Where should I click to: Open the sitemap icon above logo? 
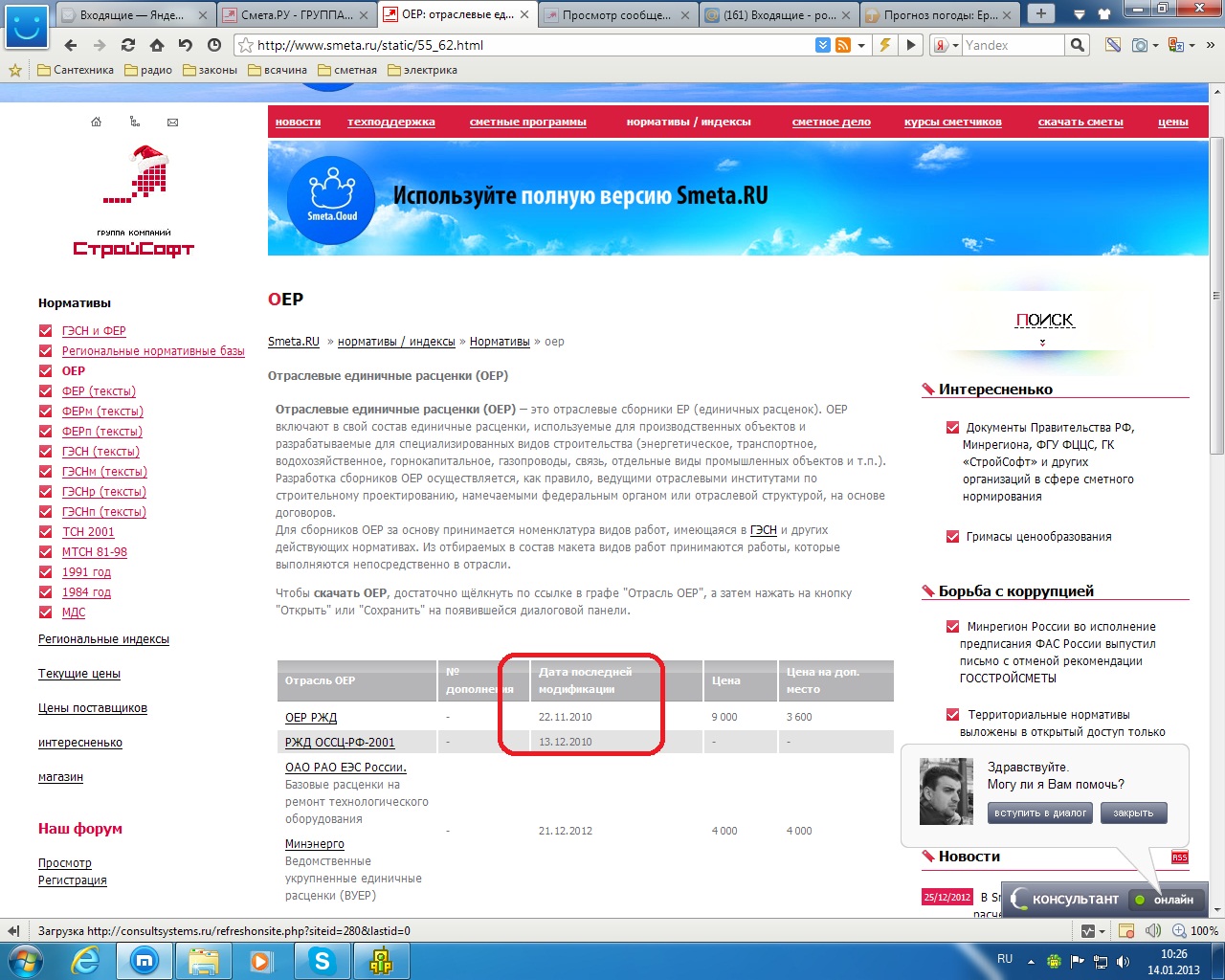click(x=134, y=122)
